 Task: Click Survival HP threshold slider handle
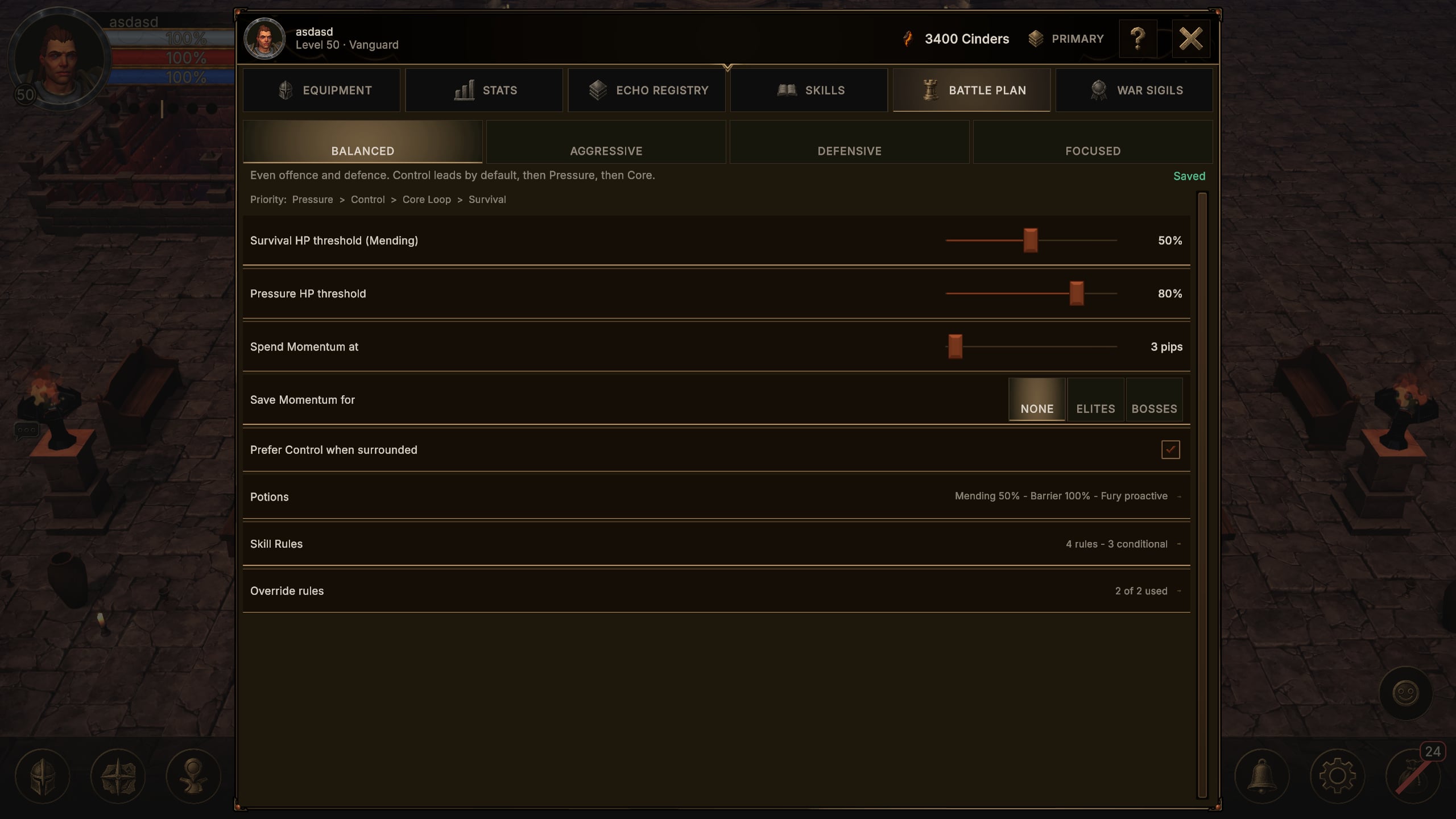1031,241
